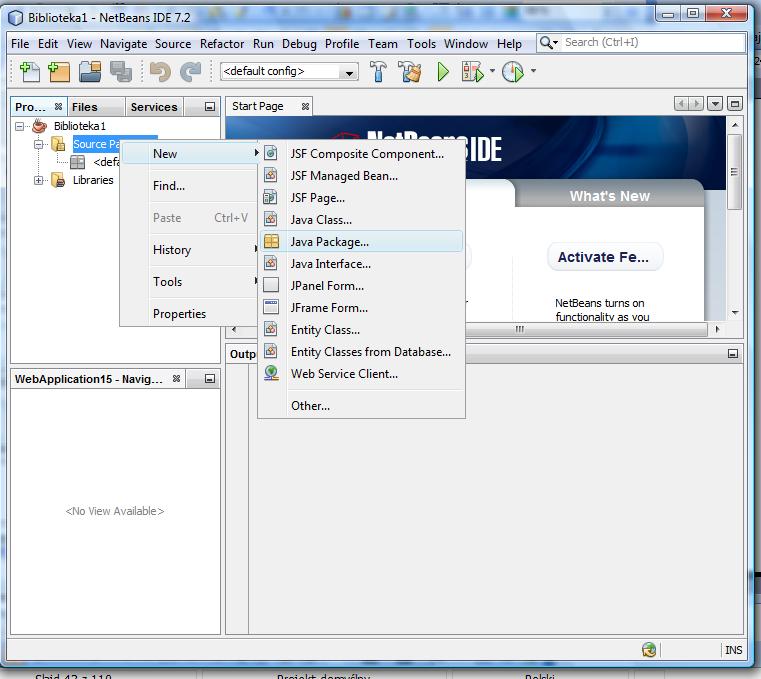Open the File menu
Viewport: 761px width, 679px height.
(x=20, y=44)
